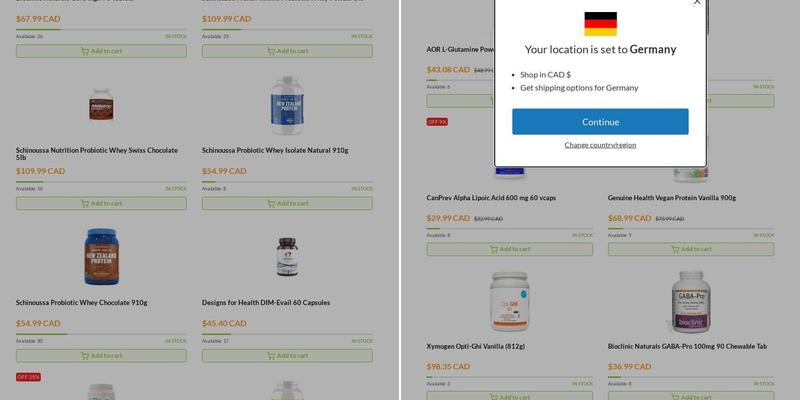The image size is (800, 400).
Task: Add Probiotic Whey Swiss Chocolate 5lb to cart
Action: [x=101, y=204]
